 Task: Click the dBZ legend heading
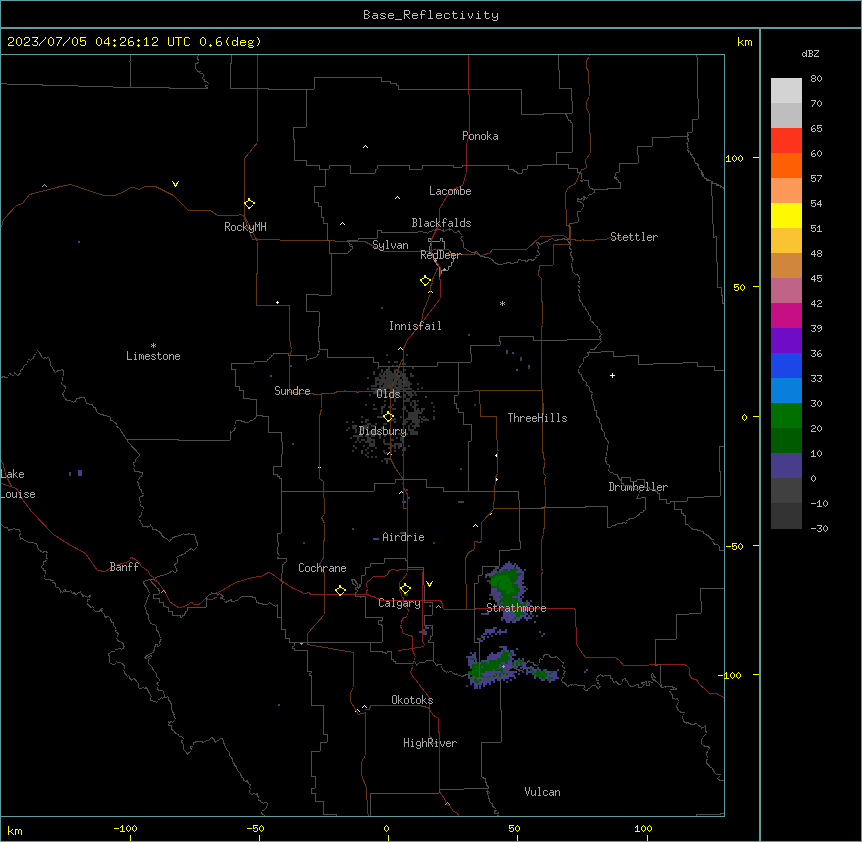810,53
